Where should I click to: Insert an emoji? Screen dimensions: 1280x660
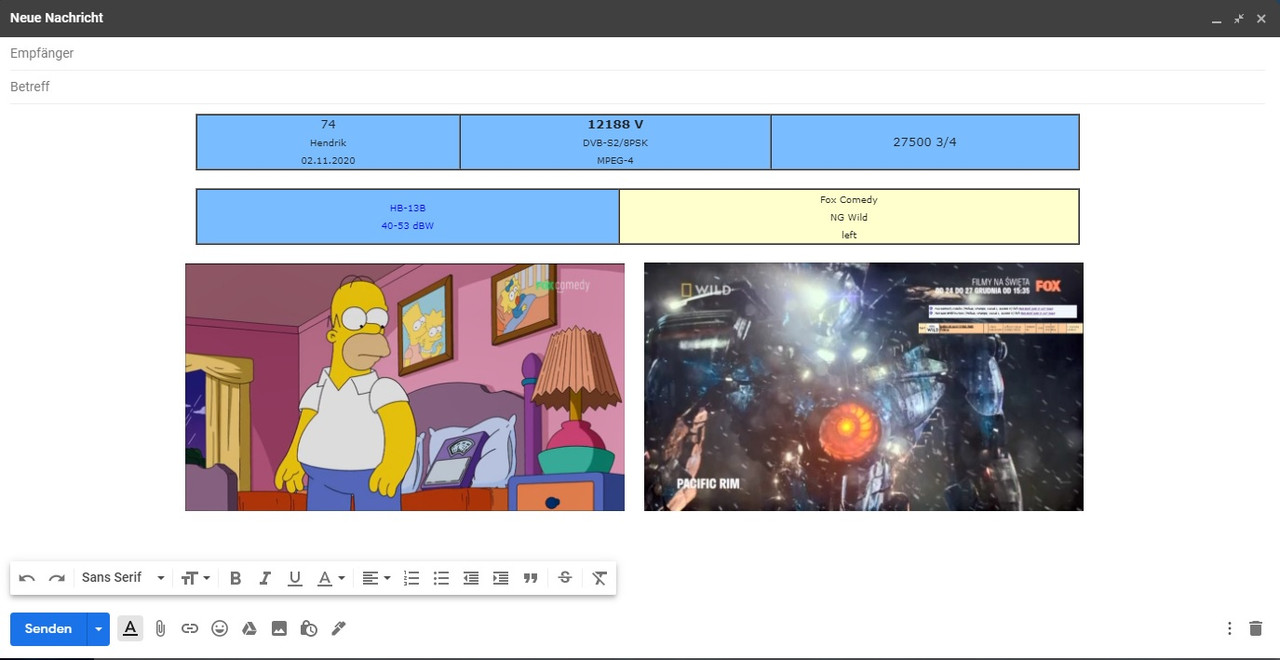click(x=220, y=628)
